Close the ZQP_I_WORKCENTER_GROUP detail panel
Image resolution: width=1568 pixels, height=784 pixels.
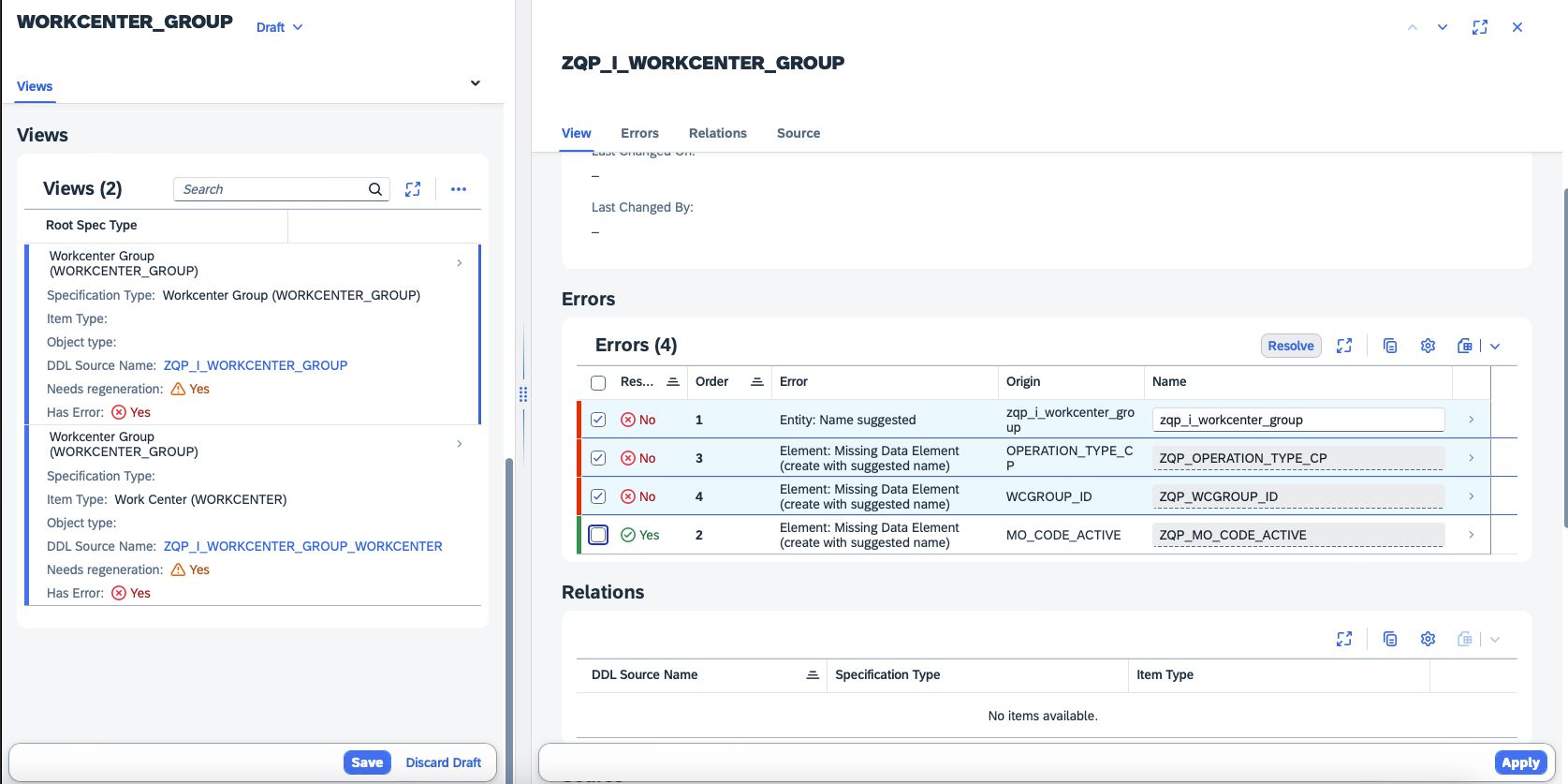(x=1517, y=27)
